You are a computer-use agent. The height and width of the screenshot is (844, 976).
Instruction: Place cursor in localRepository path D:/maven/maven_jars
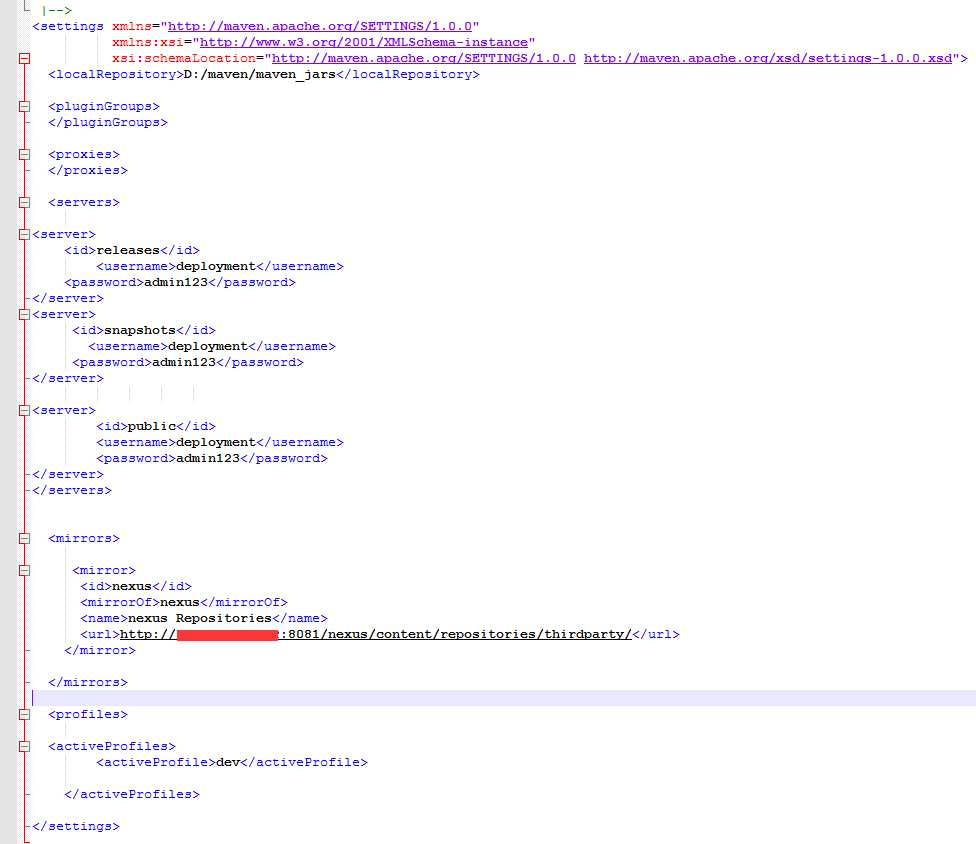click(260, 74)
